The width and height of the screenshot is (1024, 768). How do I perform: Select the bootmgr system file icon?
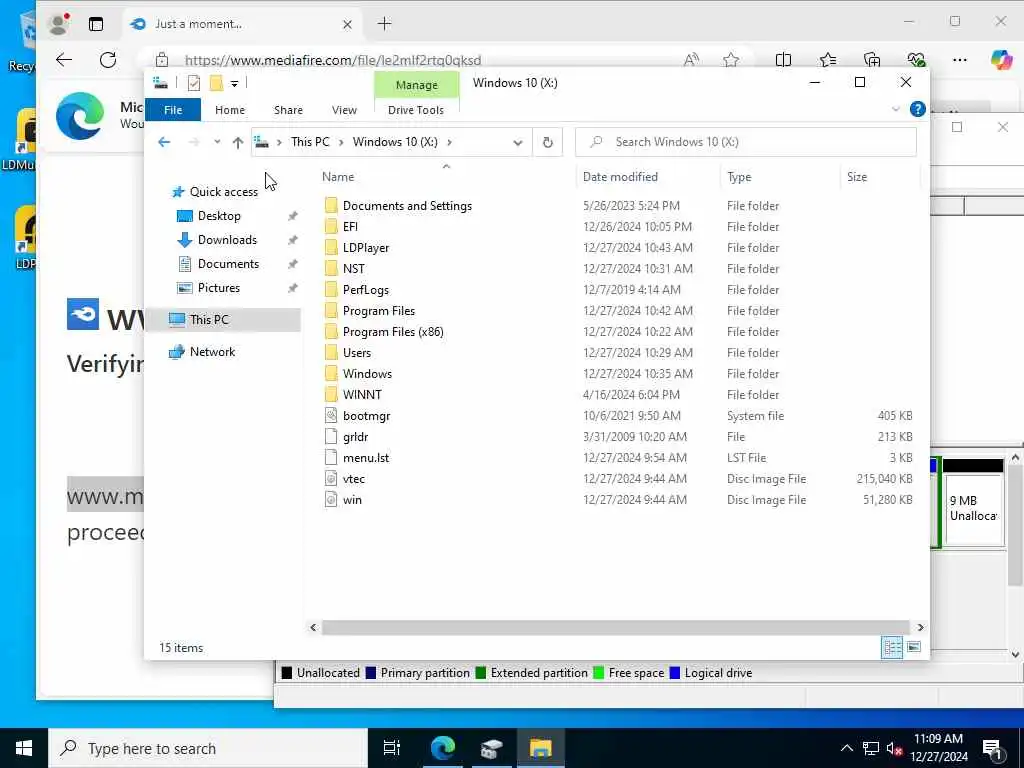(331, 415)
